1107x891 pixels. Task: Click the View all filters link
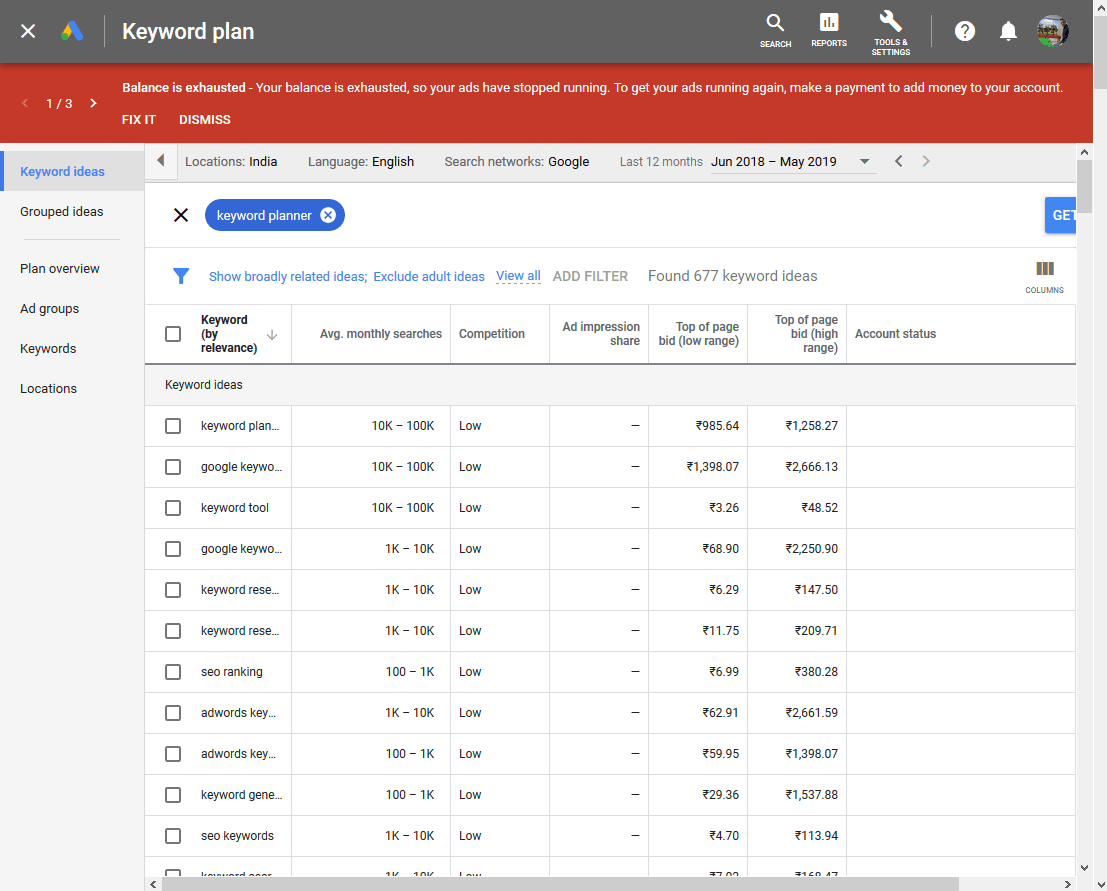tap(518, 276)
